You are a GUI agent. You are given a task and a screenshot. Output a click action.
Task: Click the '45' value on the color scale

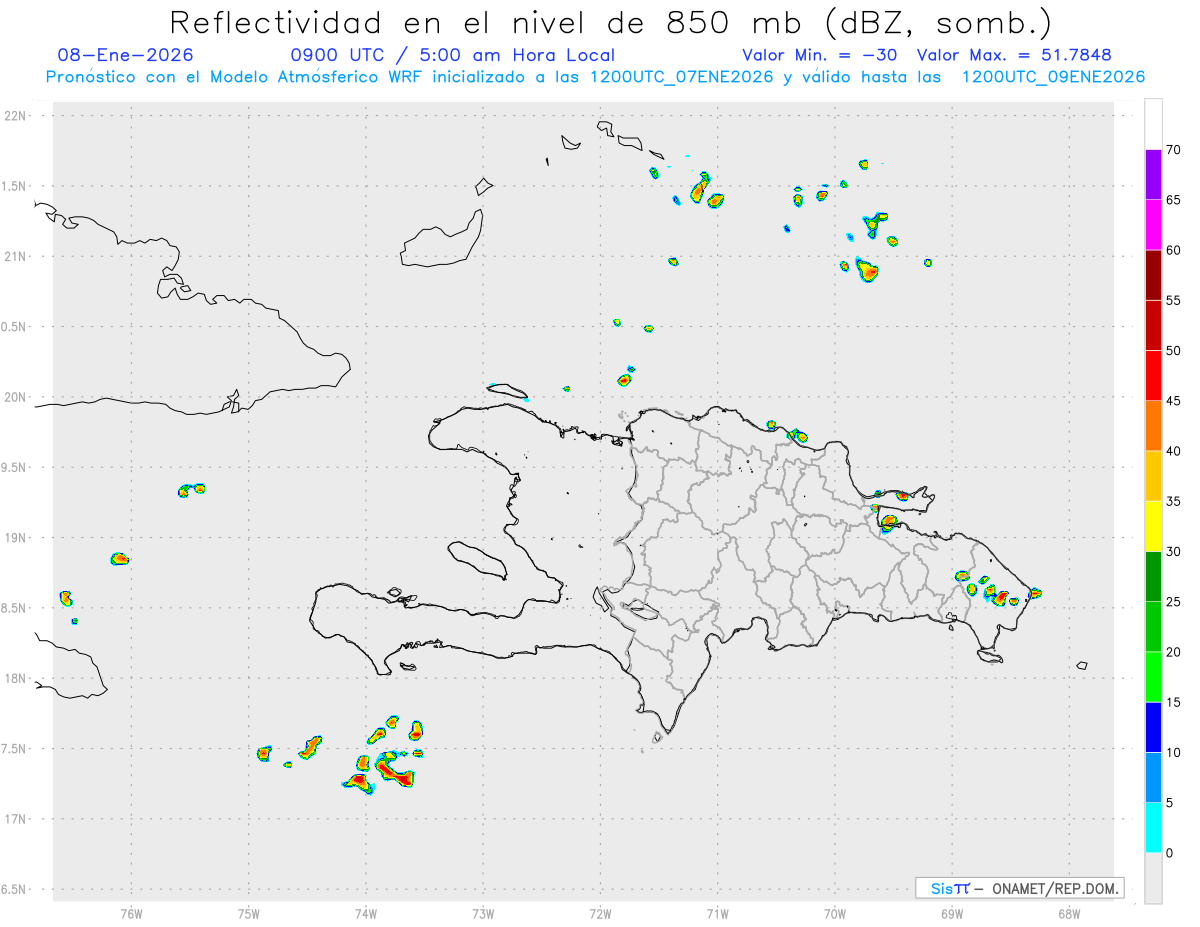(1173, 401)
